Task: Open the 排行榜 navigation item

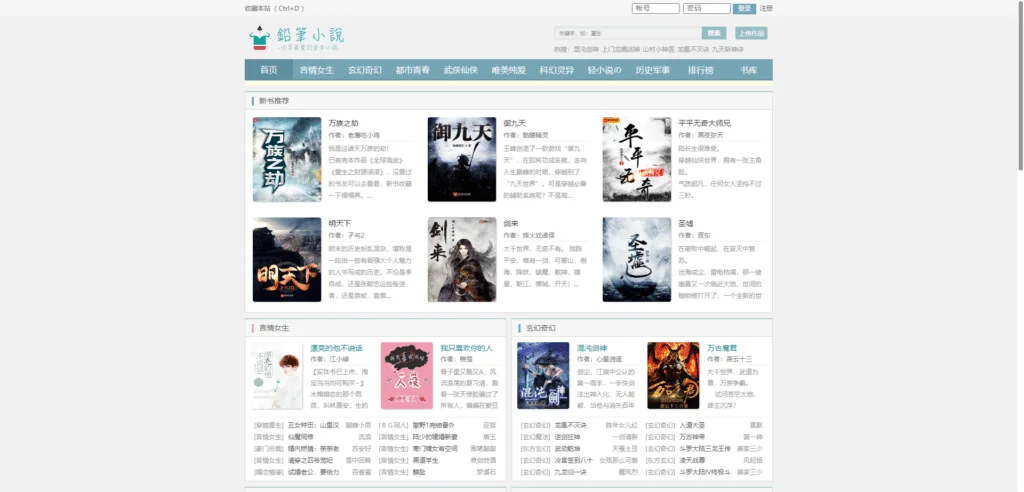Action: coord(700,70)
